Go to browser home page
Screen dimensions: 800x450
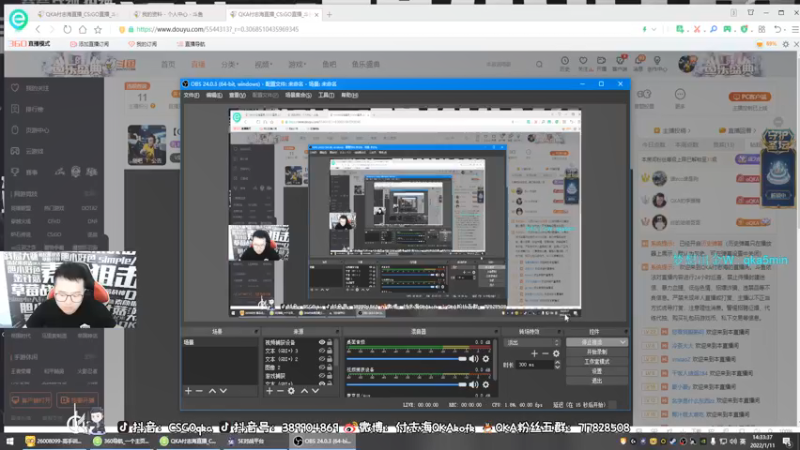83,29
